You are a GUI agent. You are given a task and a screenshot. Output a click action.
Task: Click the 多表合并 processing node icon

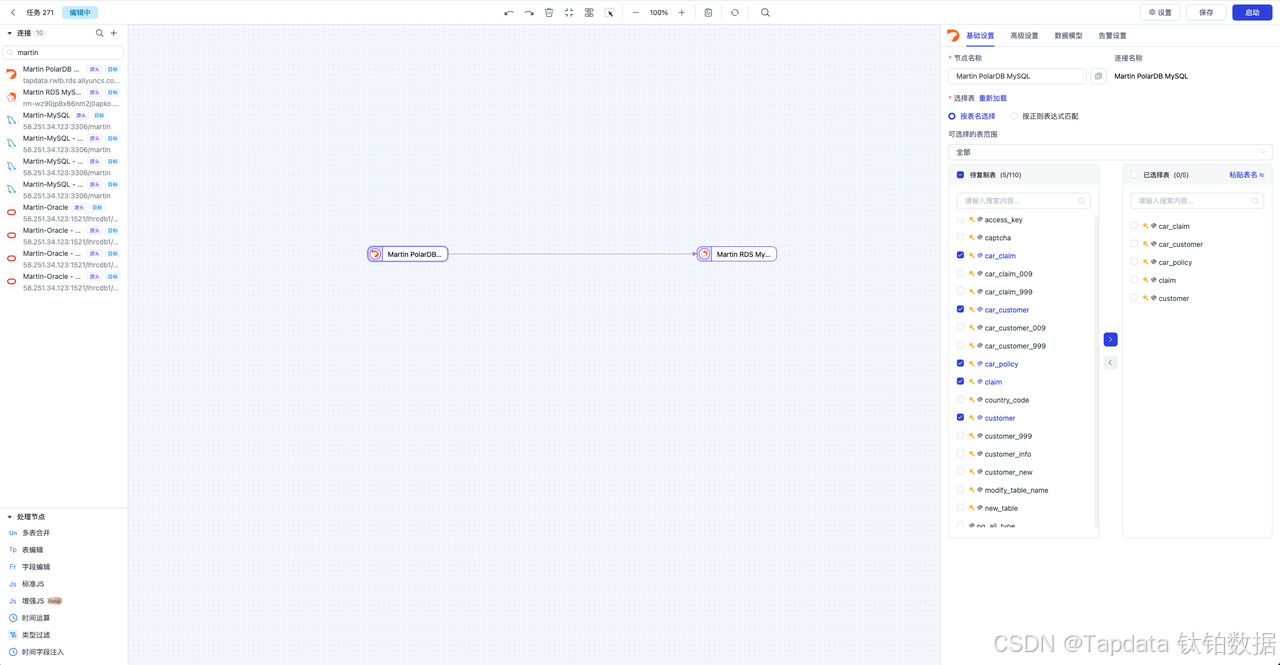(13, 533)
